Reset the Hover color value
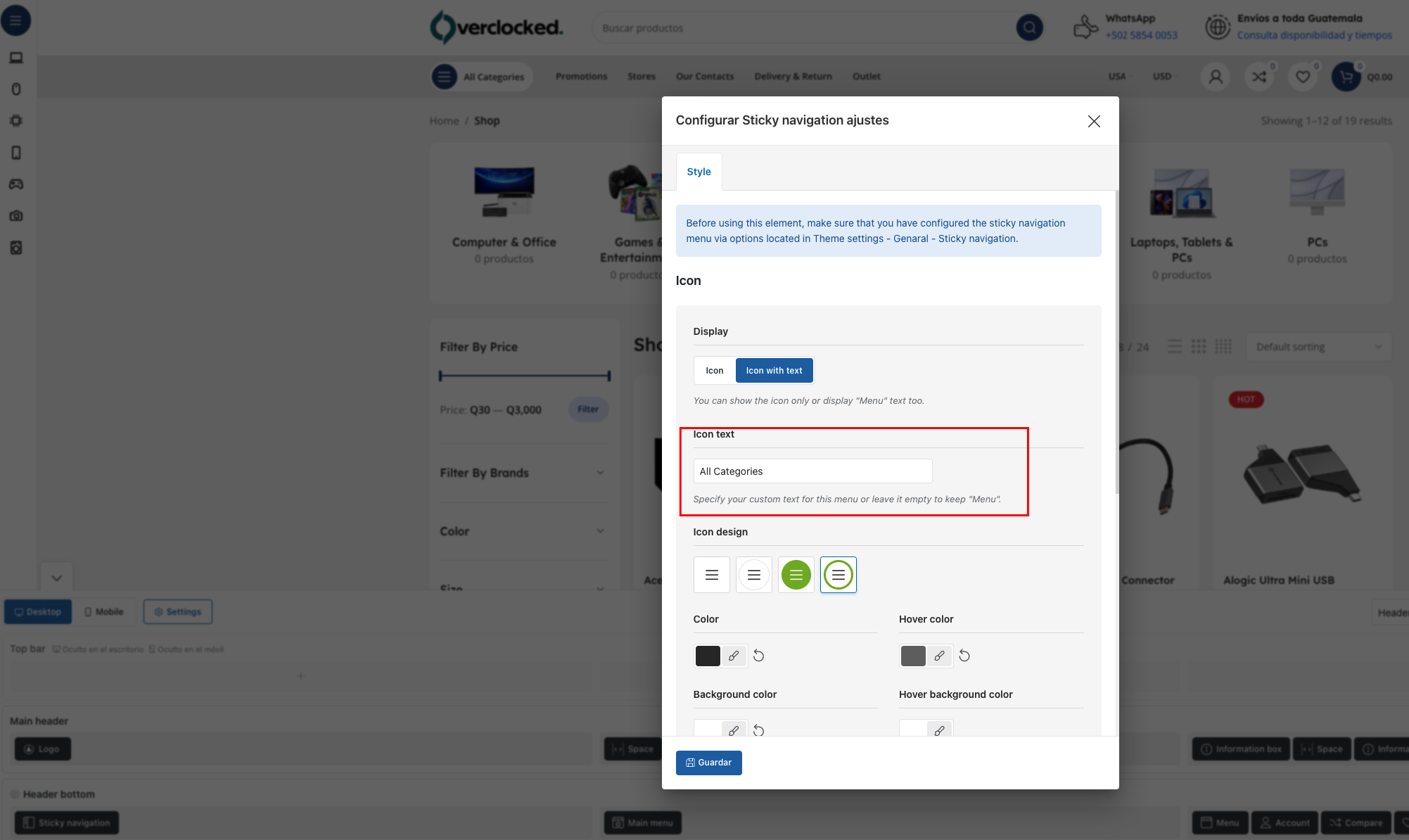 click(x=964, y=656)
